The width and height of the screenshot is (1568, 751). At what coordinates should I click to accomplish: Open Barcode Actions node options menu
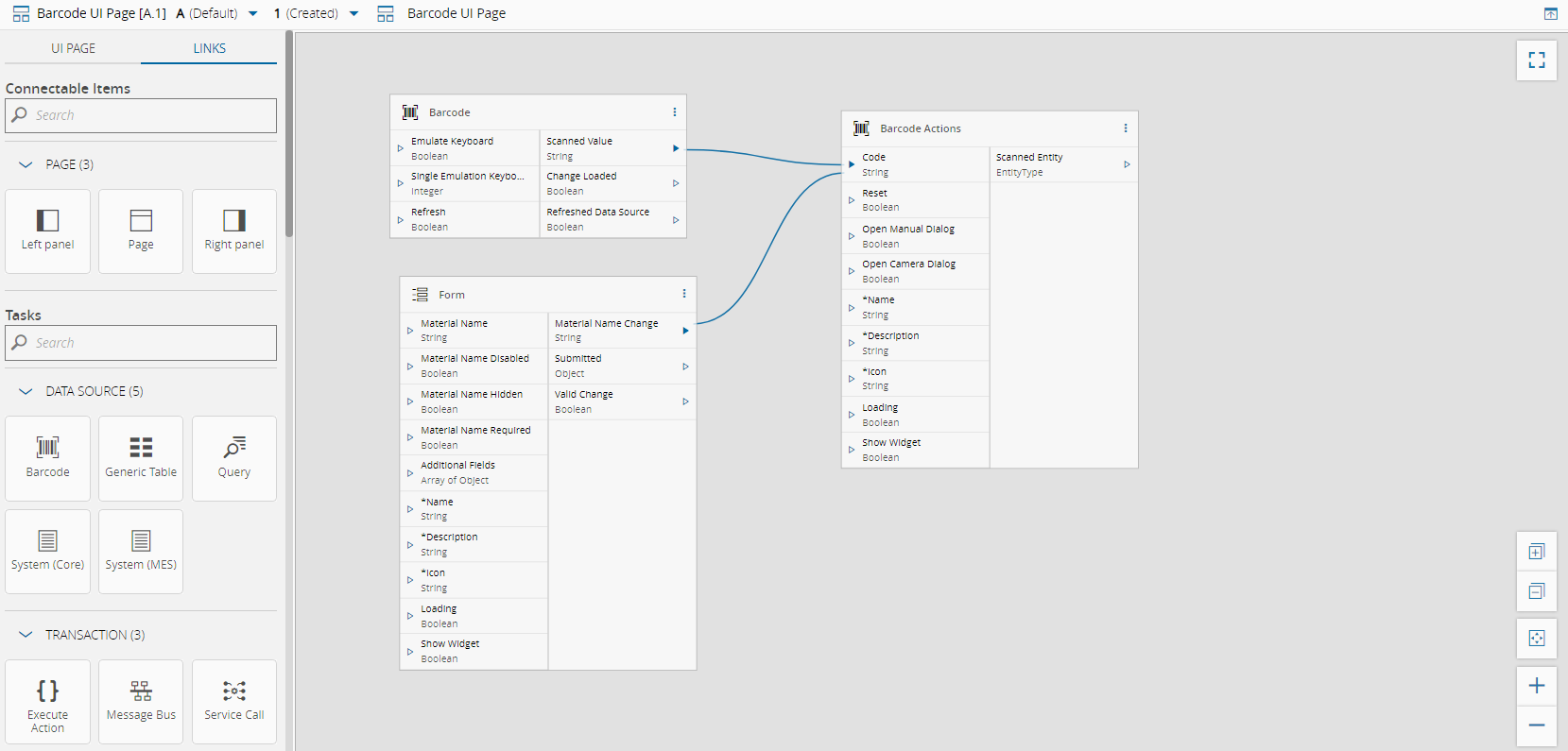click(x=1125, y=128)
